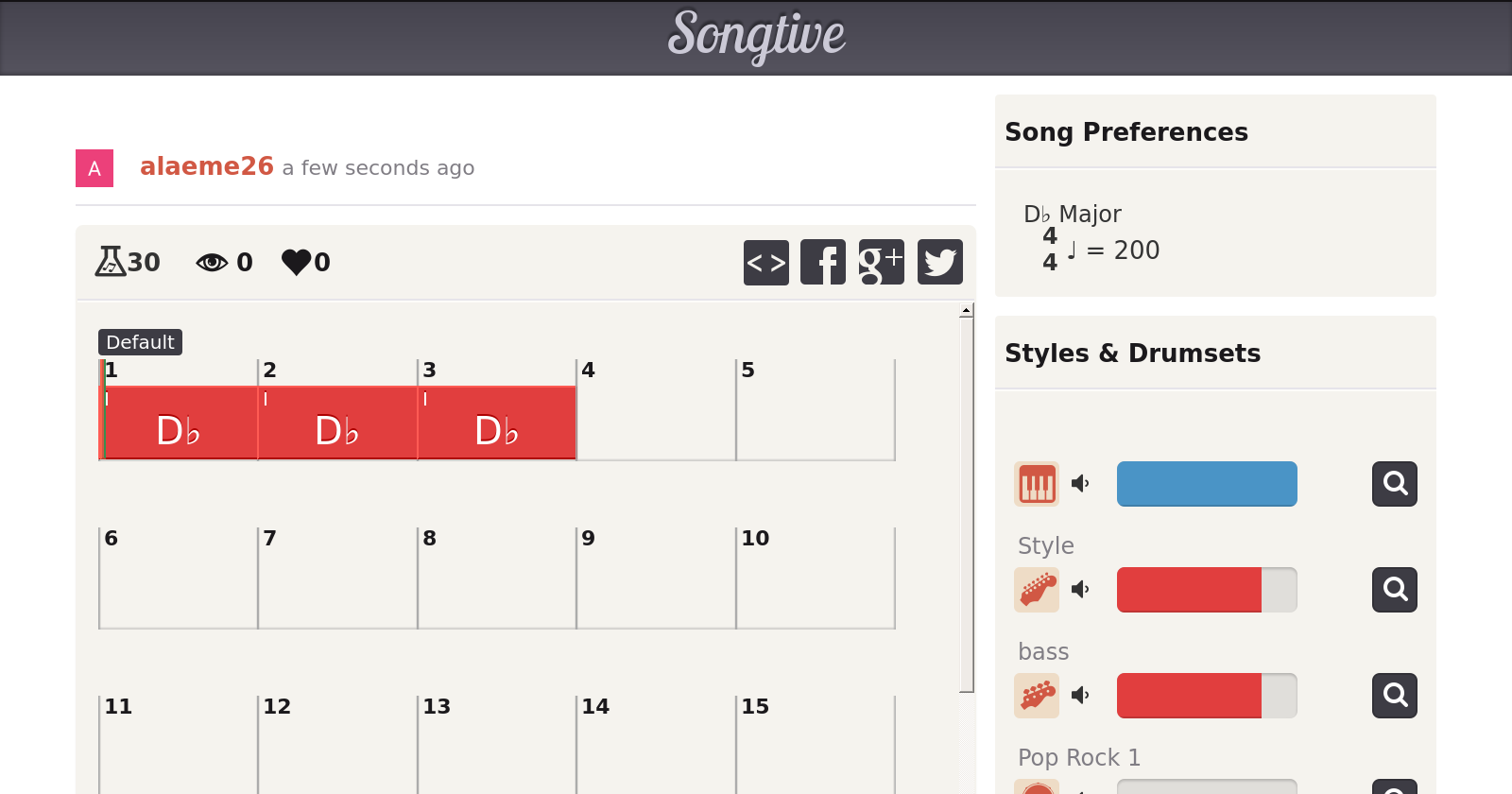Mute the bass track speaker
This screenshot has height=794, width=1512.
(x=1080, y=590)
